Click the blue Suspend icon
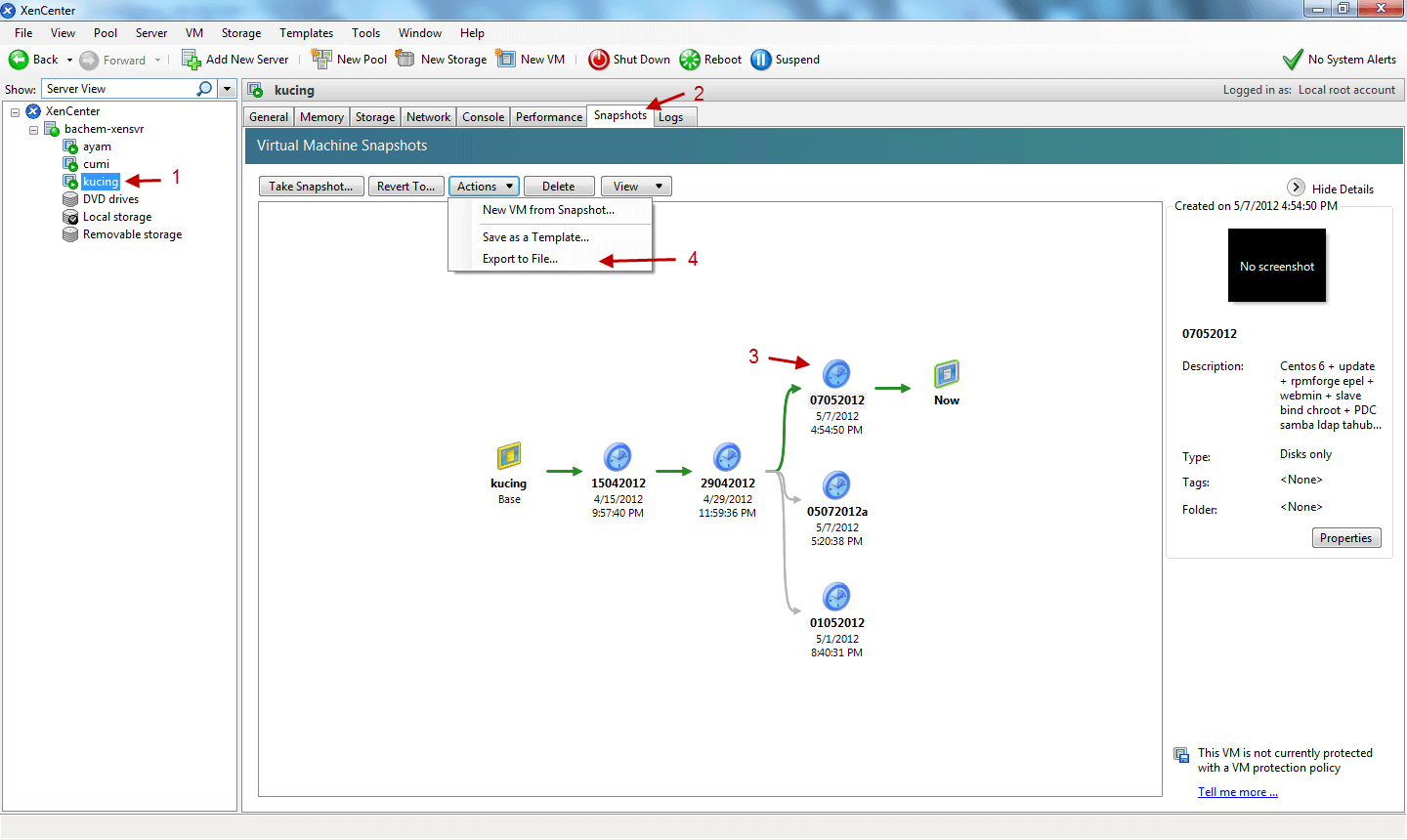 pos(761,60)
